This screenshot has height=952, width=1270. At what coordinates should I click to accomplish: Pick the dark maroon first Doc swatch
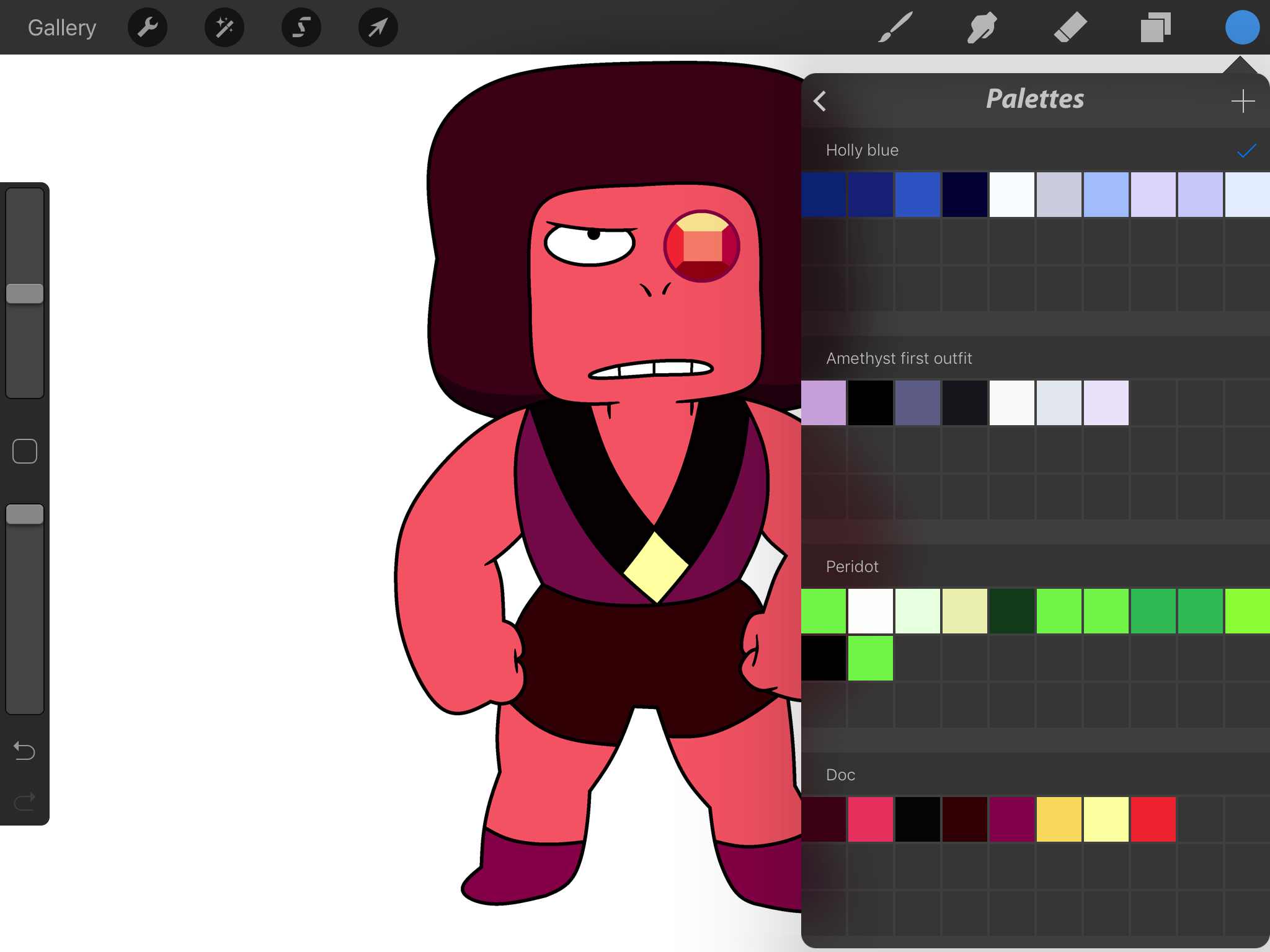pyautogui.click(x=824, y=819)
